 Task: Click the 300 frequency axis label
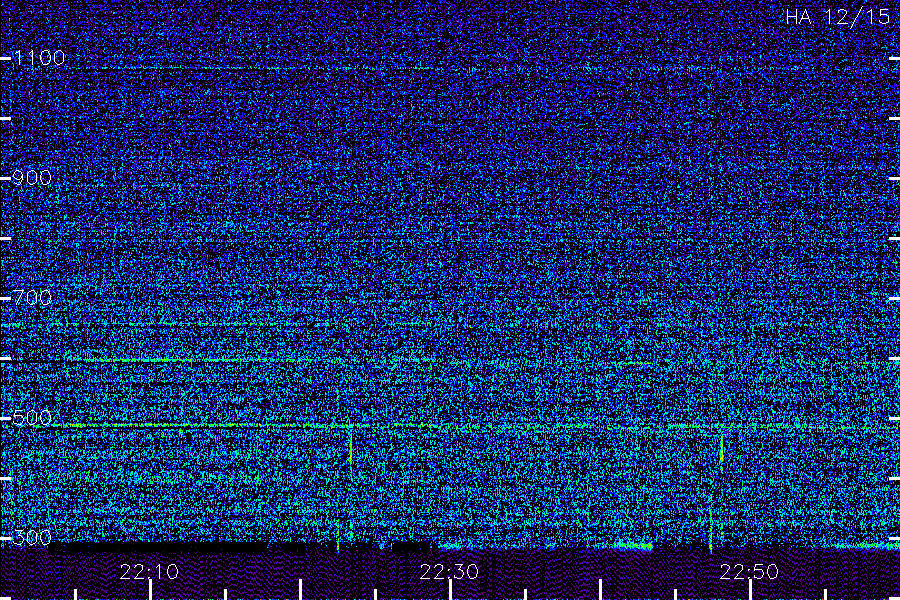[x=32, y=538]
